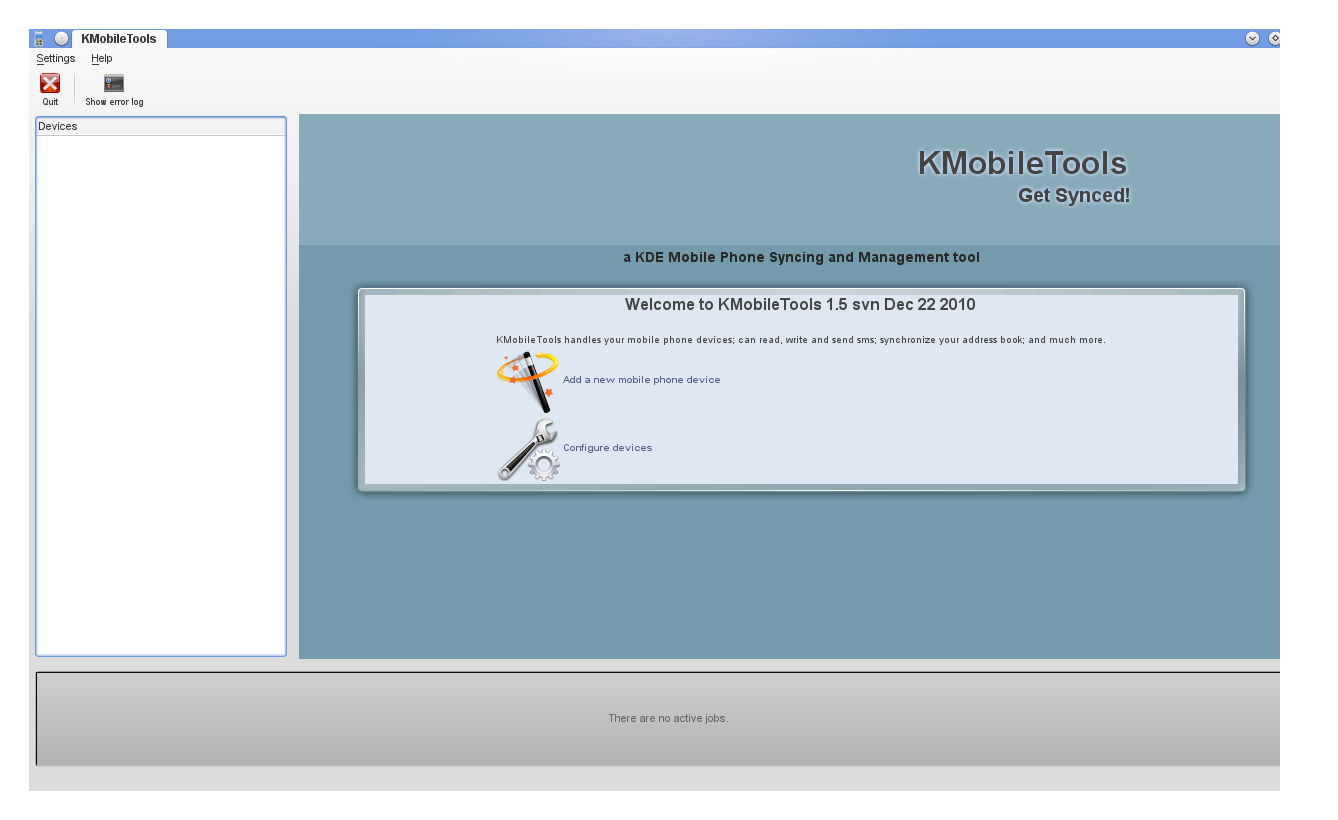Click the red Quit icon in toolbar
This screenshot has width=1338, height=820.
(x=50, y=84)
